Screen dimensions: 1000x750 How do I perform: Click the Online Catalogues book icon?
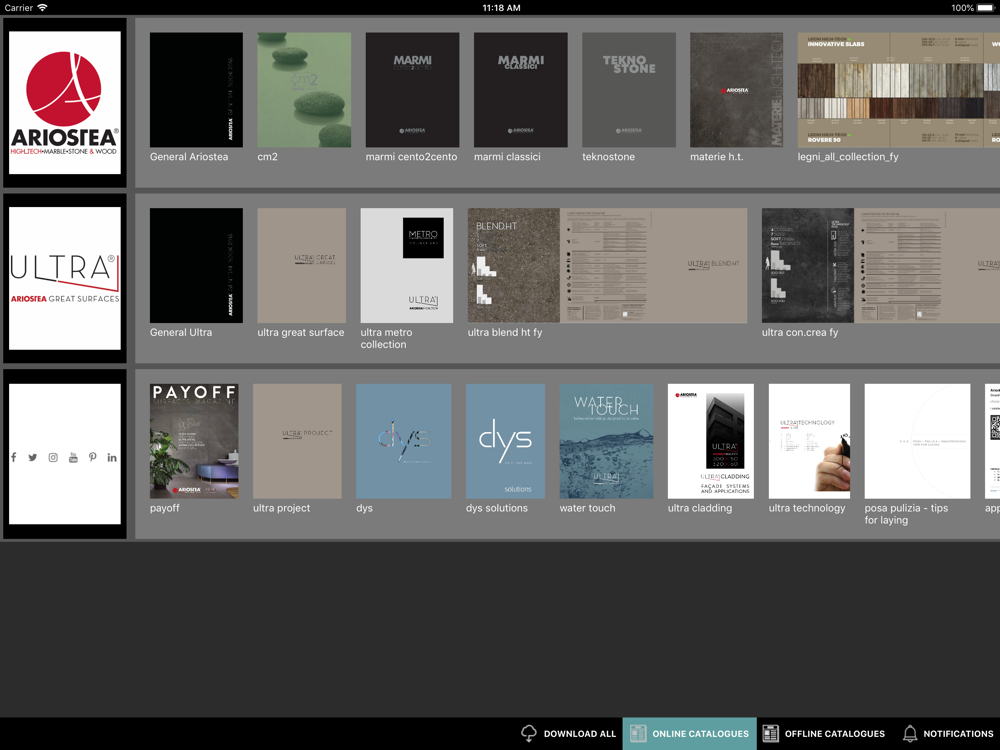coord(638,733)
